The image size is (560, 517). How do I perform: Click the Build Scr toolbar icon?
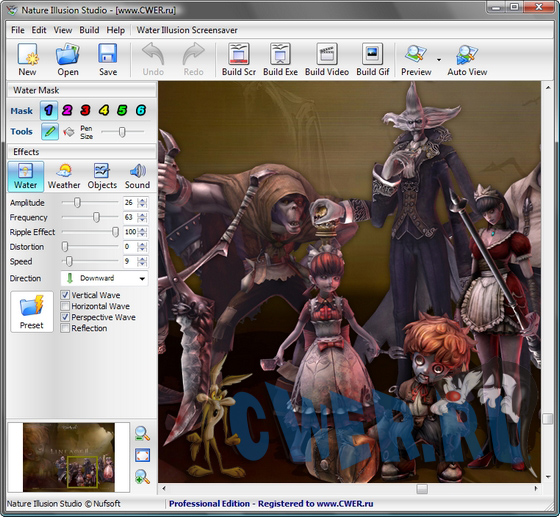[x=239, y=59]
